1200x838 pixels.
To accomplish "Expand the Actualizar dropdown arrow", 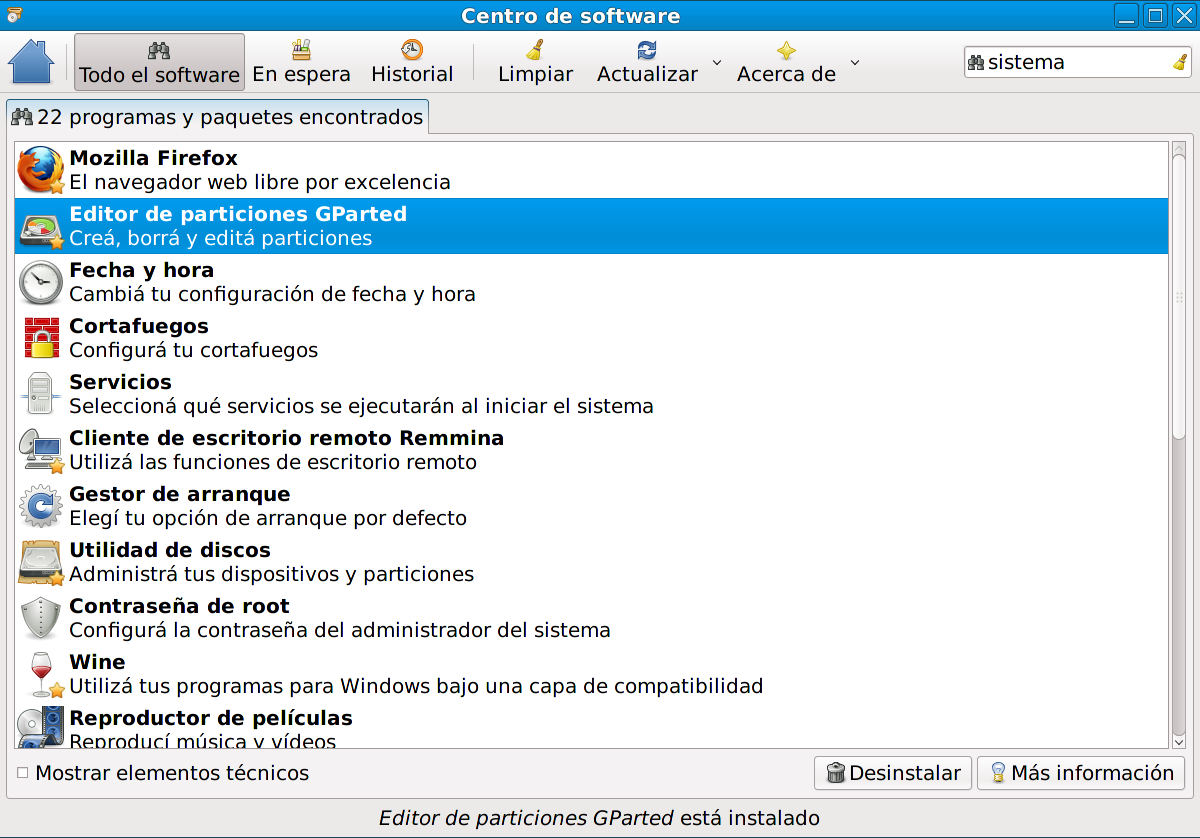I will point(716,63).
